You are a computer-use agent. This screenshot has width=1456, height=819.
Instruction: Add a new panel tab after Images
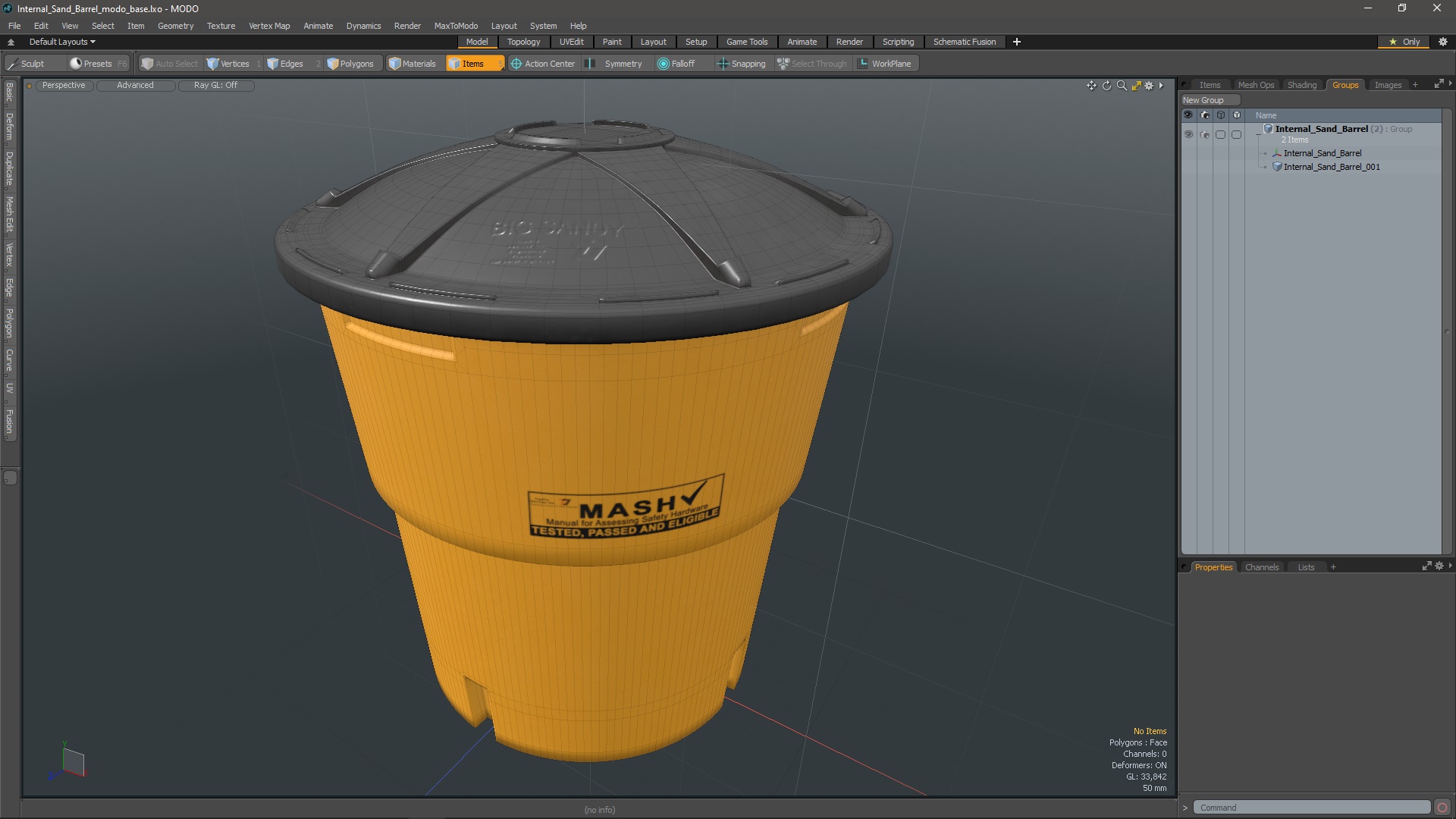tap(1414, 85)
